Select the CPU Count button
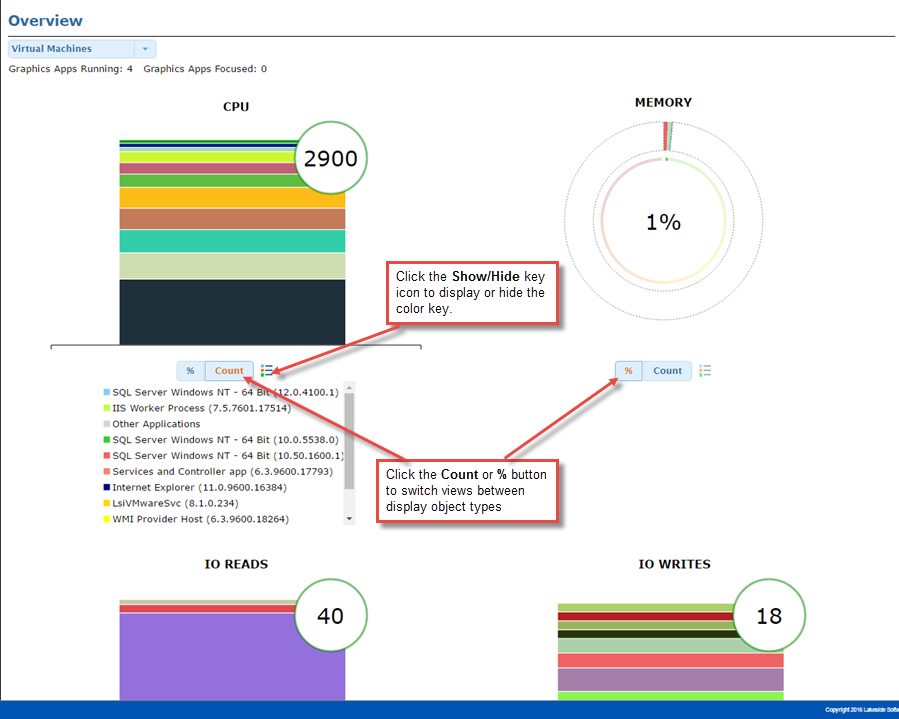 tap(229, 371)
